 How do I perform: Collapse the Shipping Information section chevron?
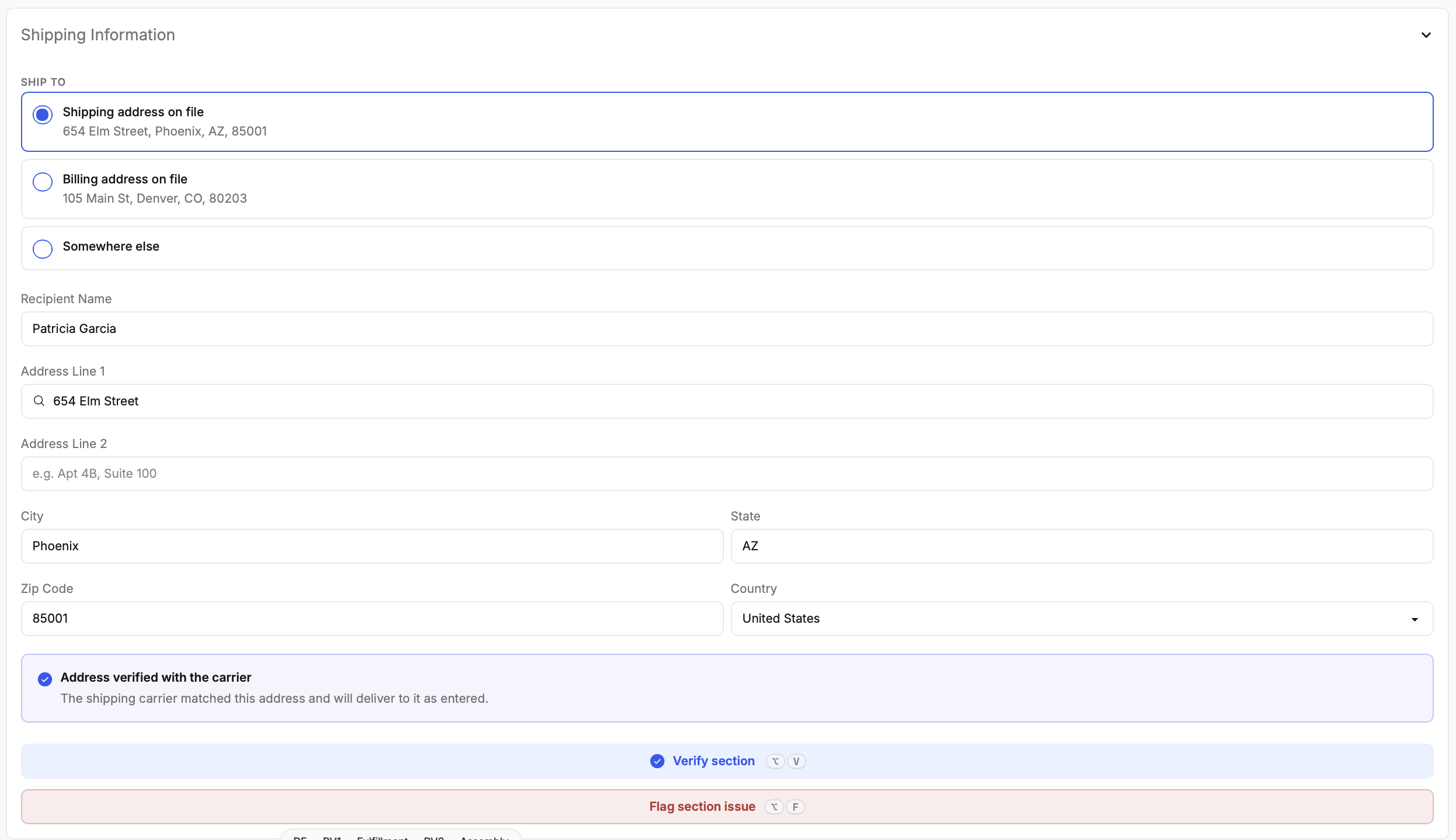click(x=1426, y=35)
